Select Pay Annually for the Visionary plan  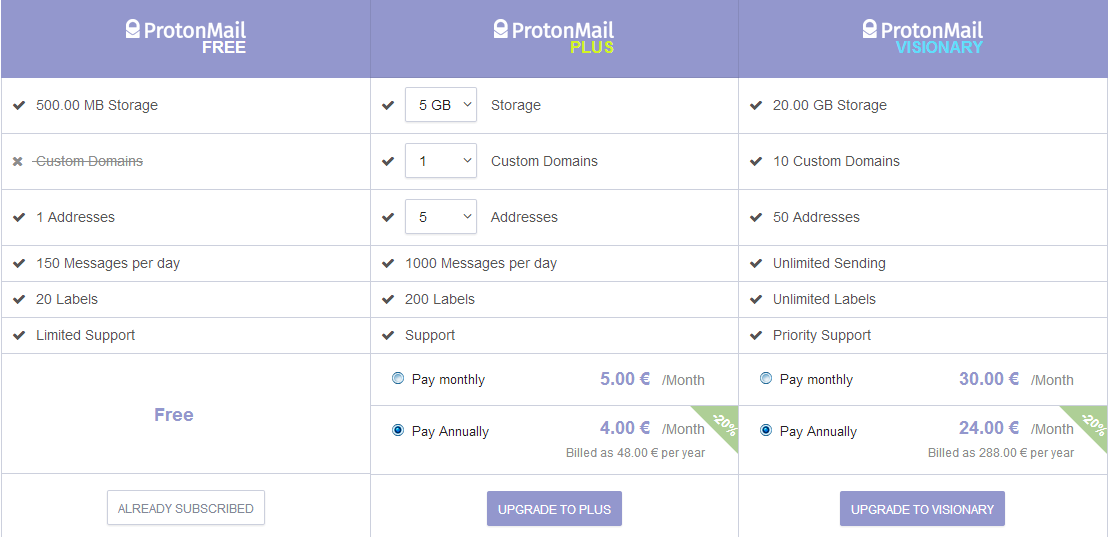click(x=766, y=430)
